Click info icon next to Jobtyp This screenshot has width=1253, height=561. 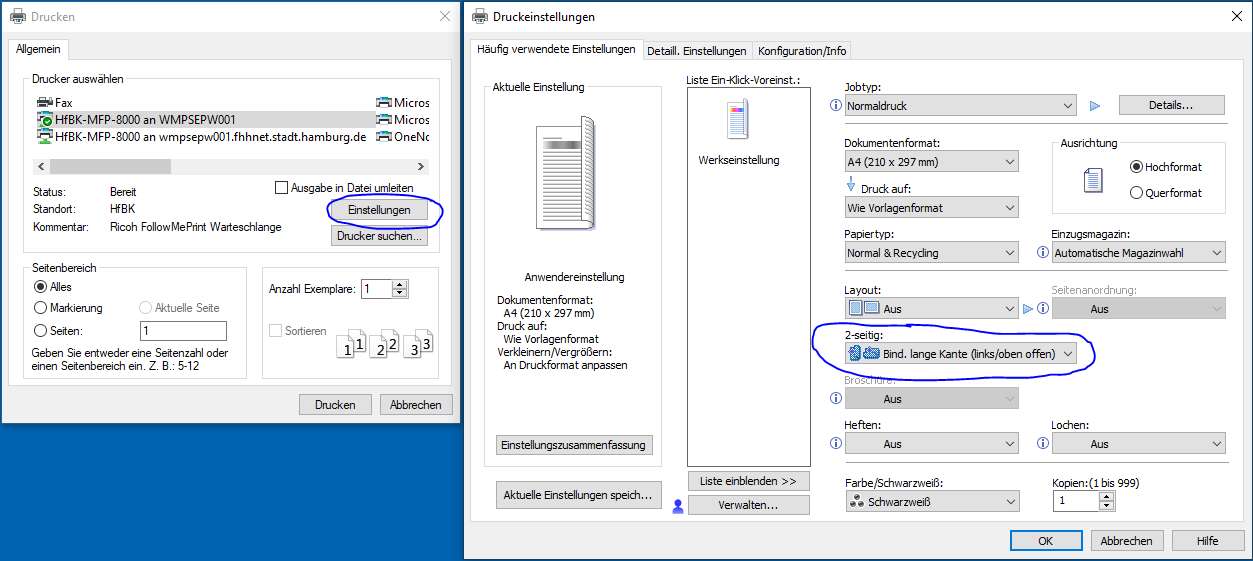pos(836,105)
